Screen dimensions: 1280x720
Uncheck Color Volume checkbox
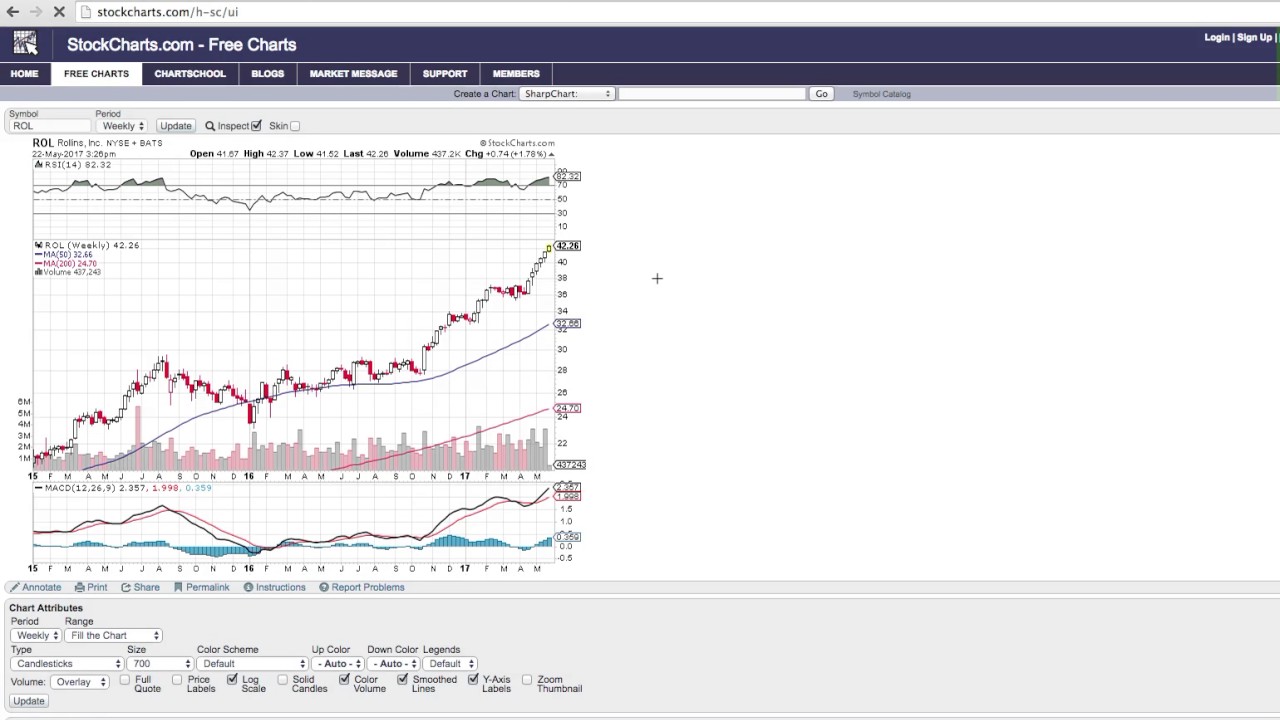tap(344, 680)
